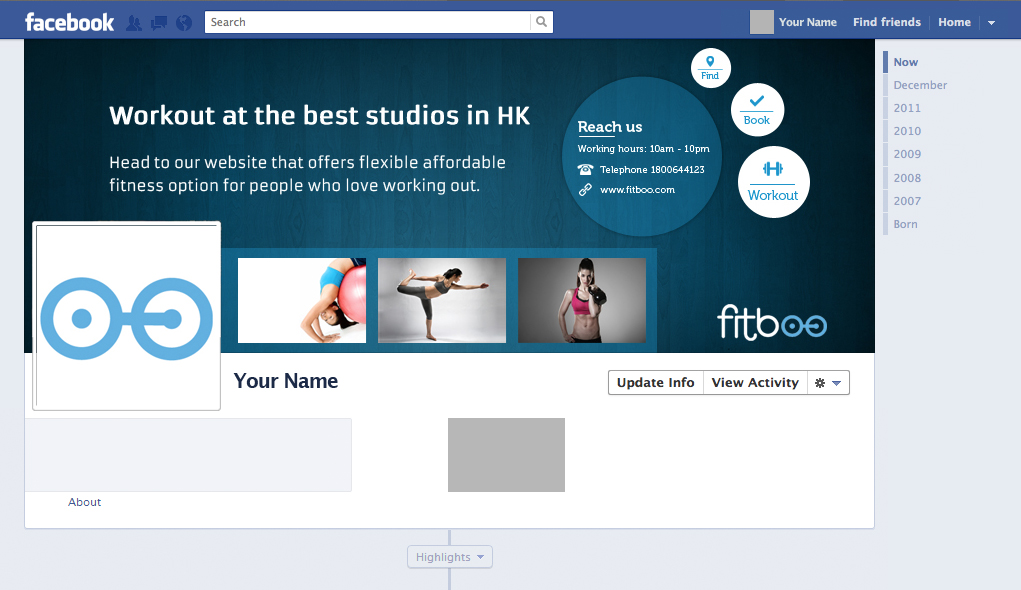The width and height of the screenshot is (1021, 590).
Task: Click the telephone icon in Reach us
Action: [x=585, y=169]
